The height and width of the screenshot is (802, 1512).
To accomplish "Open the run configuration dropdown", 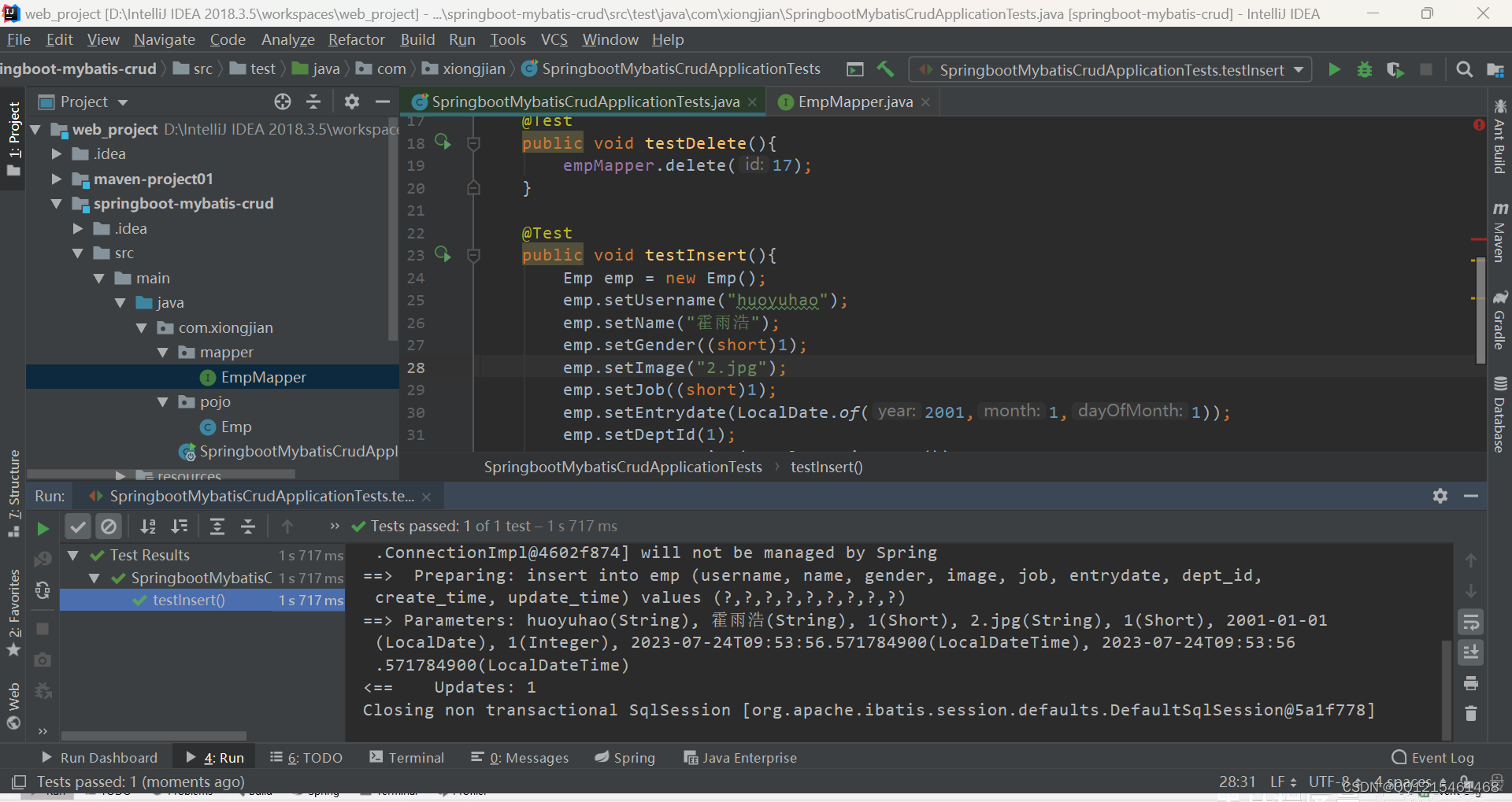I will [1110, 70].
